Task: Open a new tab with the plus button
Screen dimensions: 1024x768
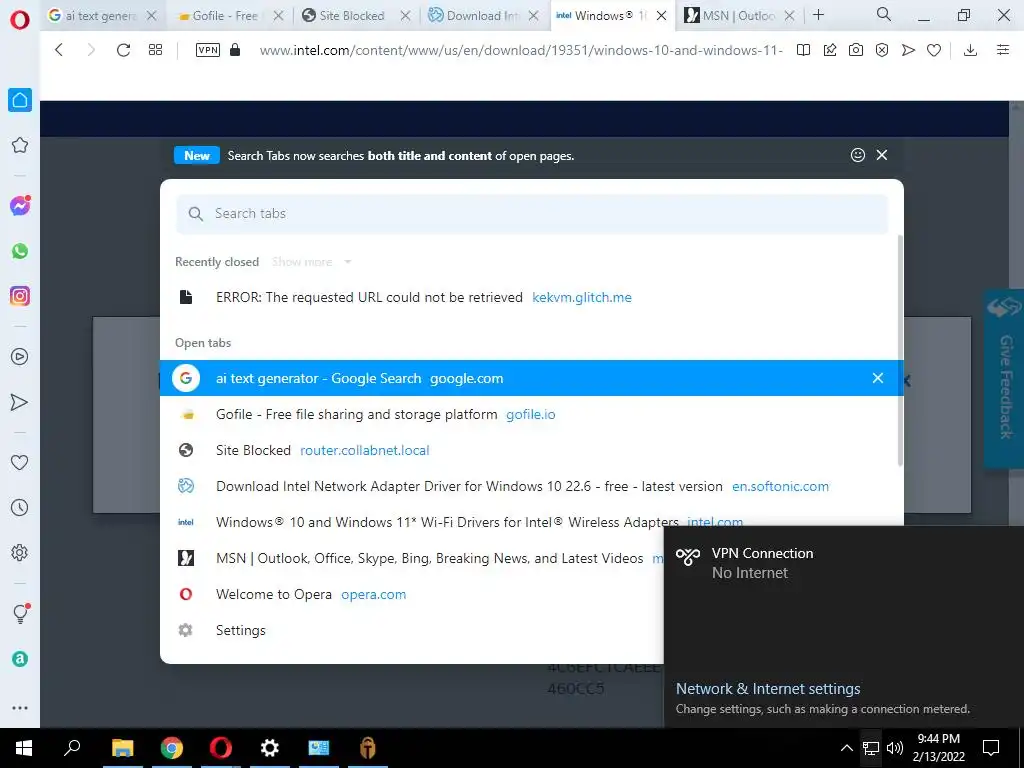Action: [818, 14]
